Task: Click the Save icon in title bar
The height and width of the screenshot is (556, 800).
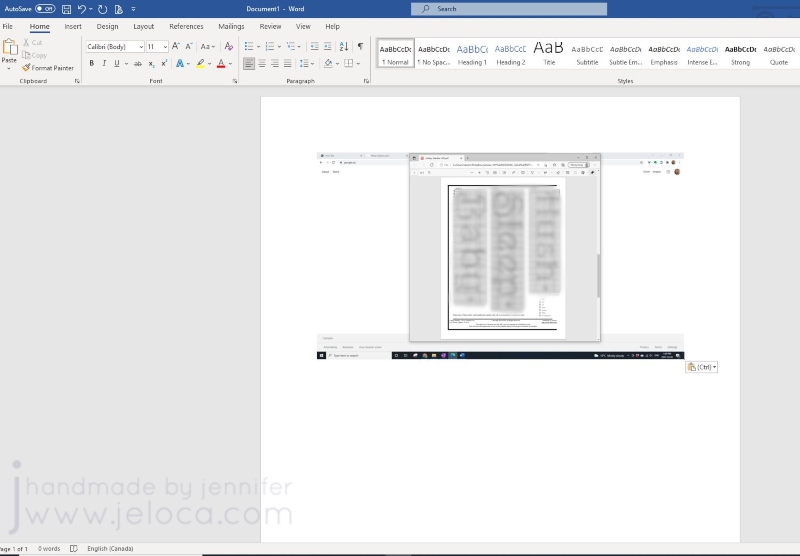Action: coord(66,8)
